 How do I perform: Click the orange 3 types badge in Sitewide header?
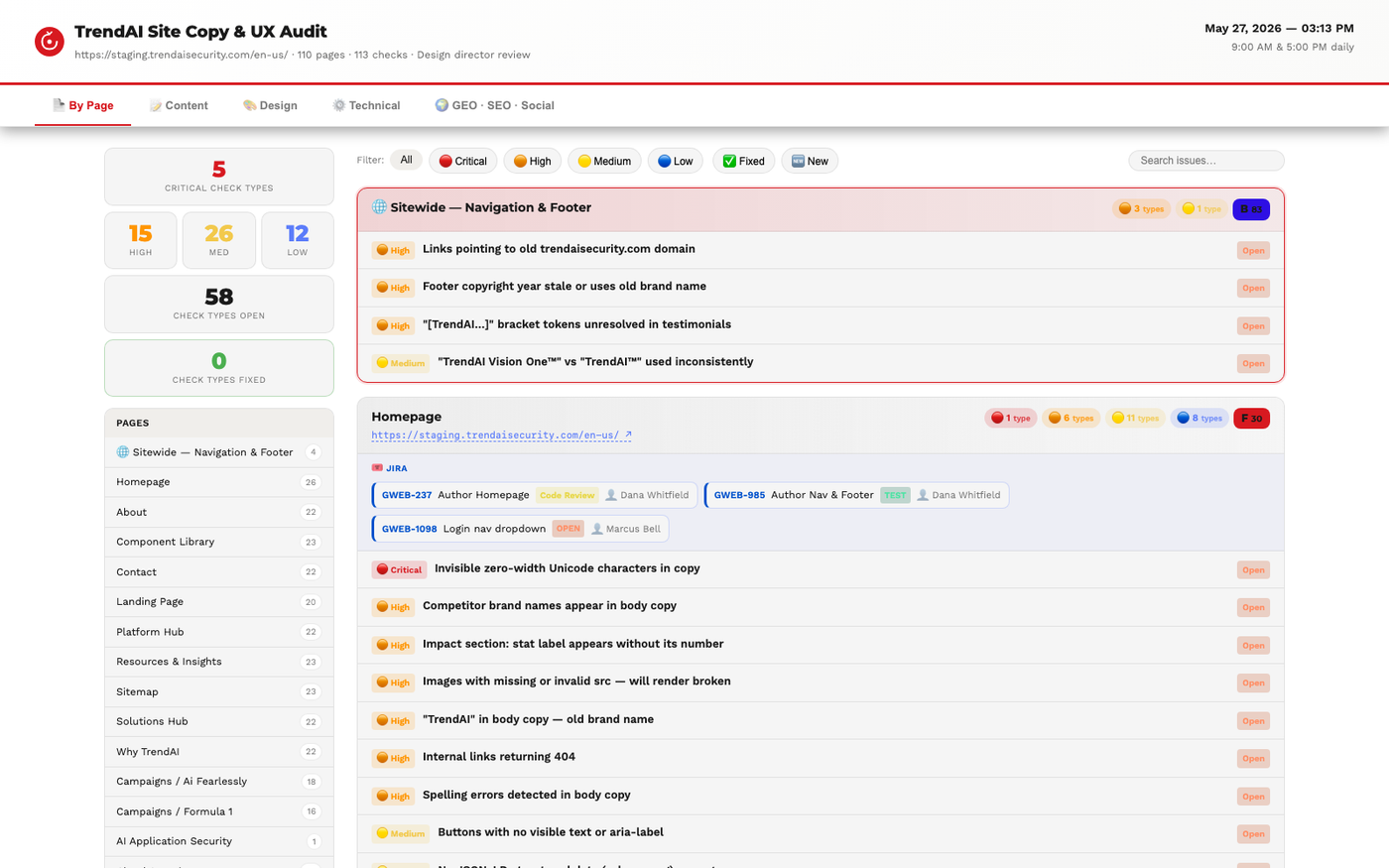[1141, 209]
